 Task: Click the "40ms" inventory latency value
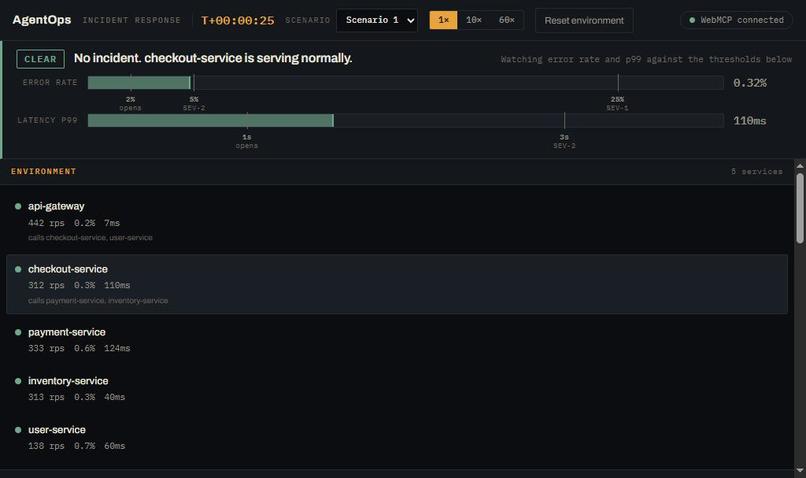point(114,397)
